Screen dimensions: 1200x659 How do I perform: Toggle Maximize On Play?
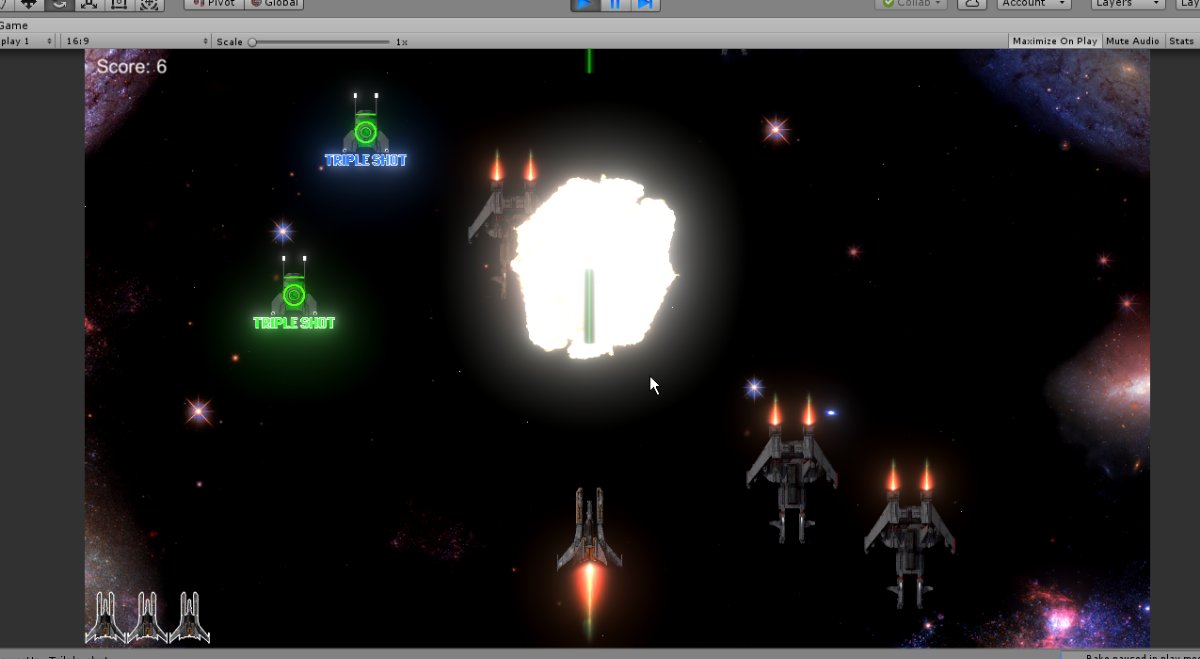[1054, 41]
